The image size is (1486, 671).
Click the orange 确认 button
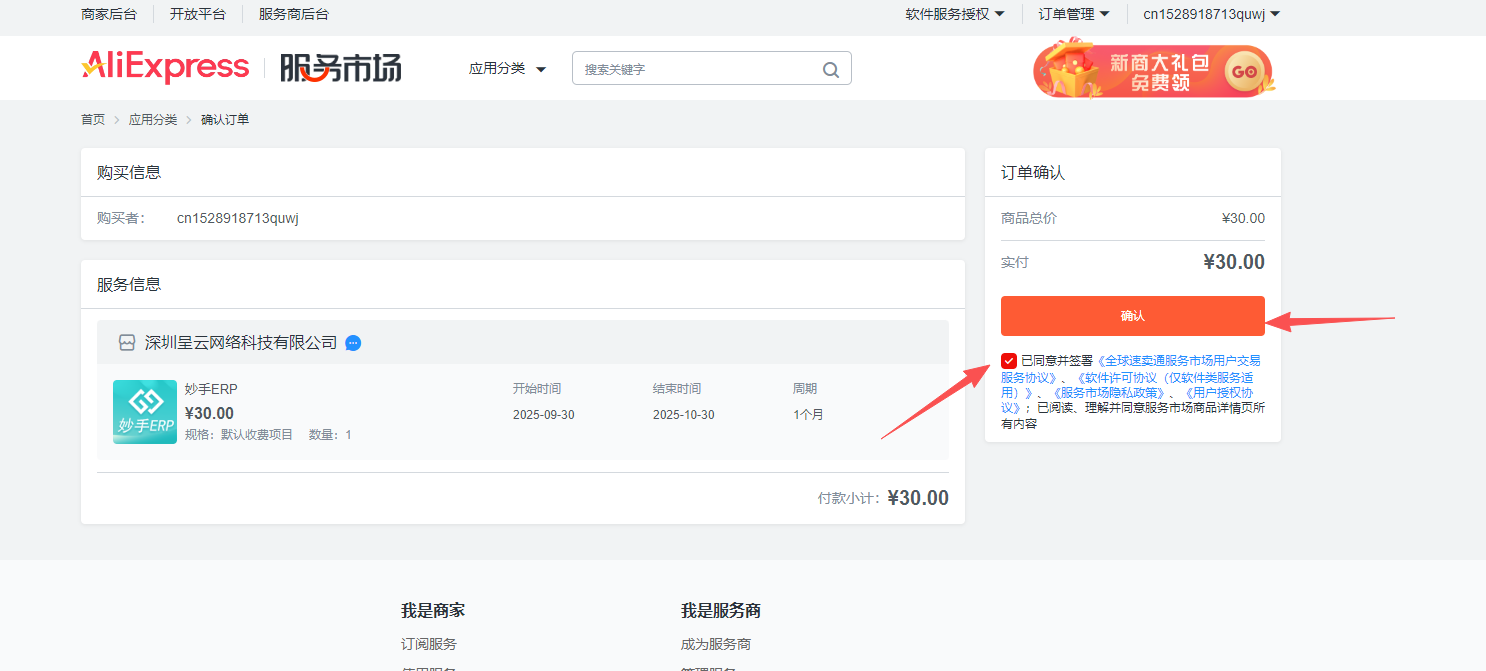[1133, 316]
